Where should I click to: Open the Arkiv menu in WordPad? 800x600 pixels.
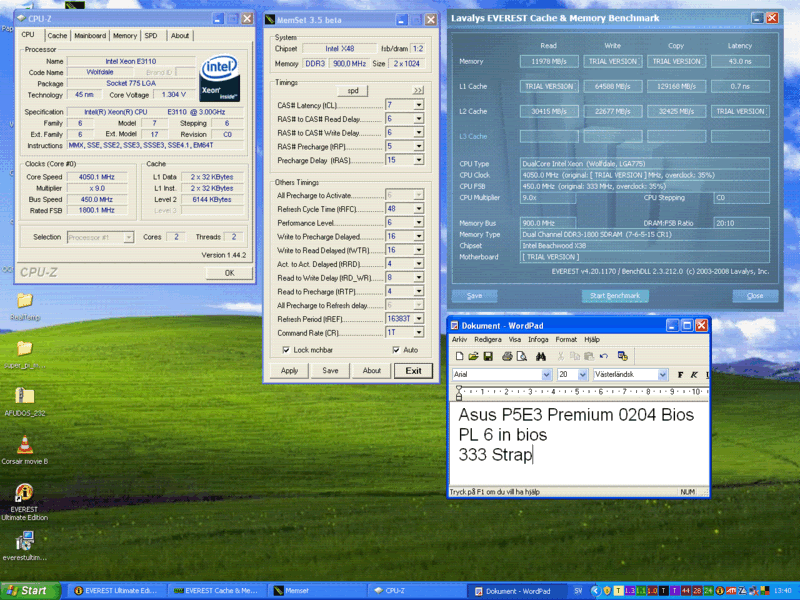point(459,339)
